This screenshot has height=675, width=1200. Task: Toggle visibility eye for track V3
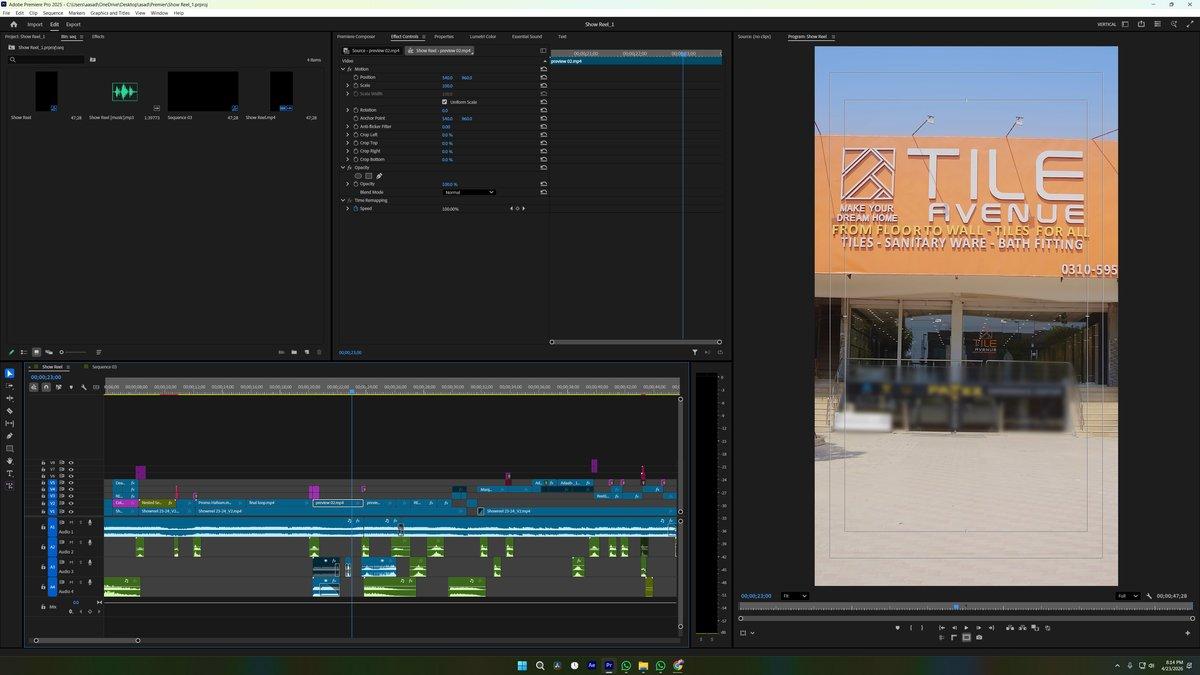pos(71,495)
